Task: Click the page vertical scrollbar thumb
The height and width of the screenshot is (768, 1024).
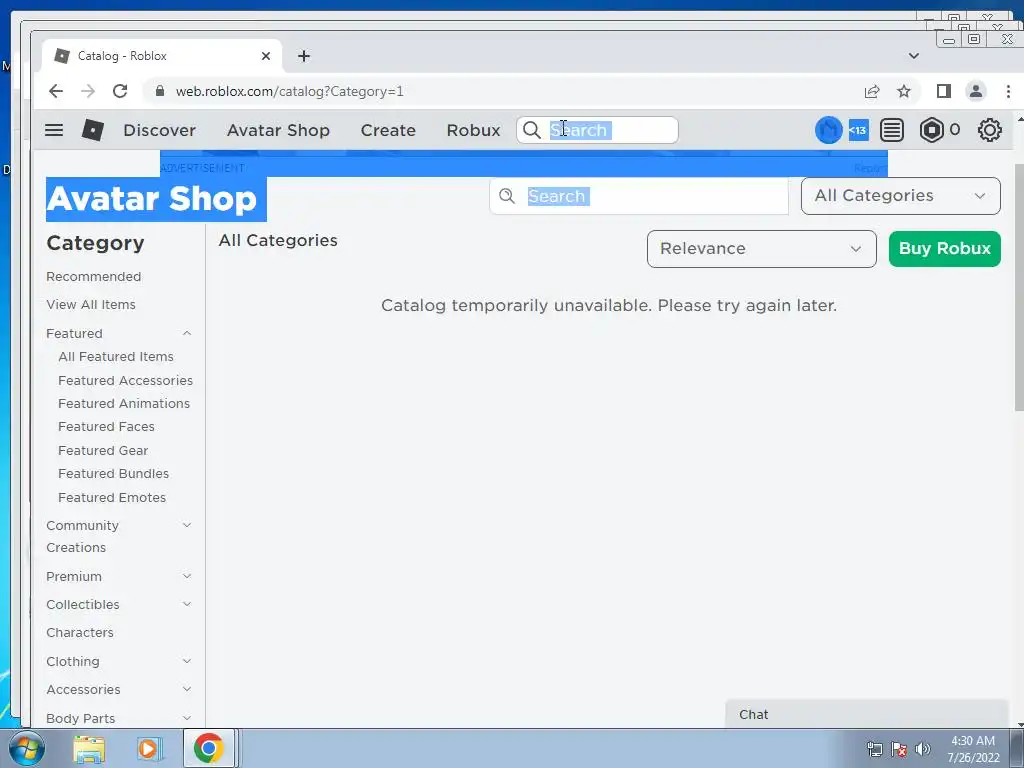Action: point(1019,286)
